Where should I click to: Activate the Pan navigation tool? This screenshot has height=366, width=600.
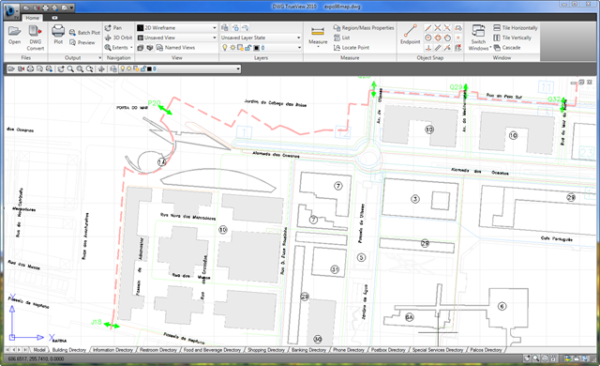coord(113,28)
